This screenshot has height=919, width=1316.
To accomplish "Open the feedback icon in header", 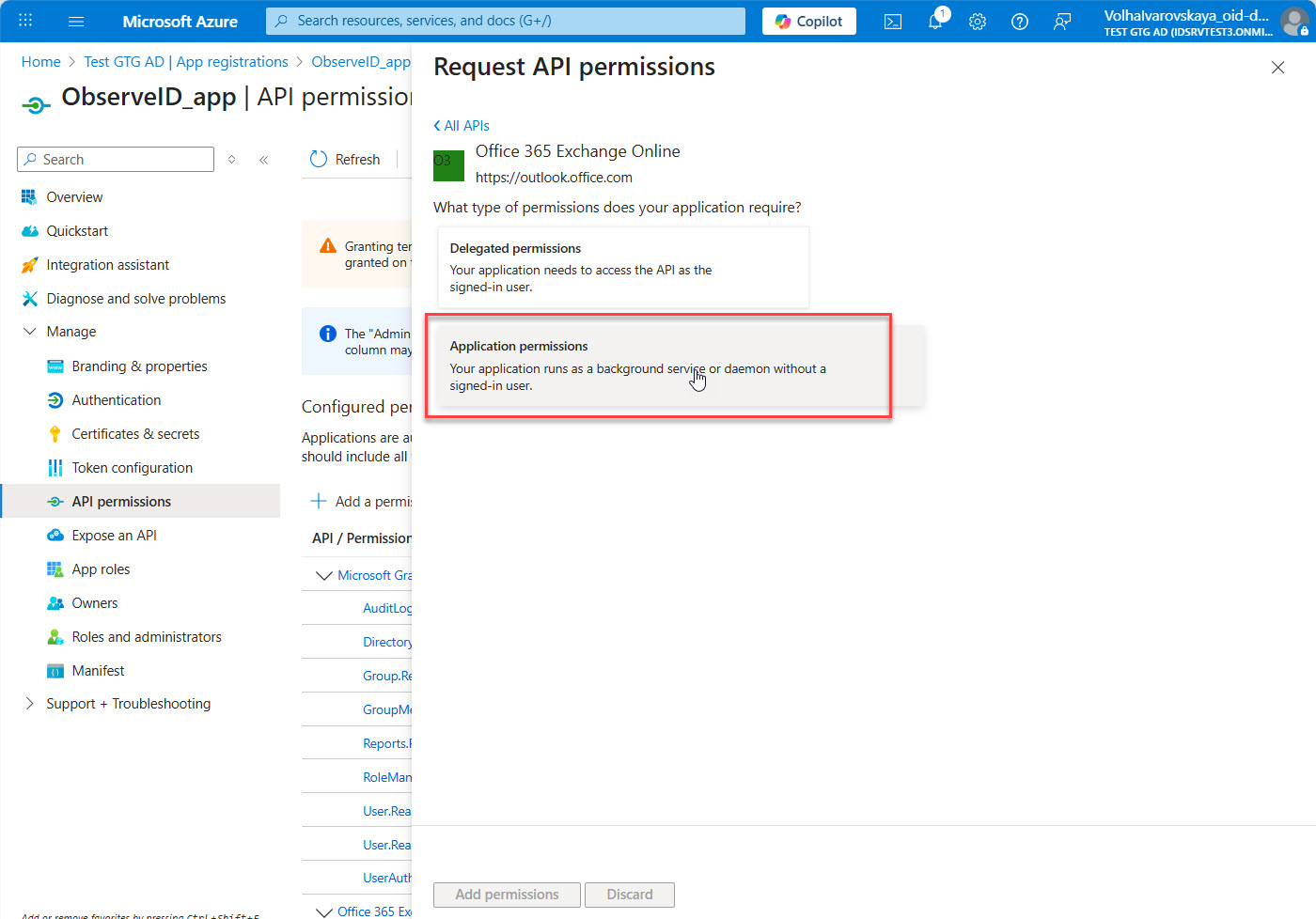I will click(x=1062, y=22).
